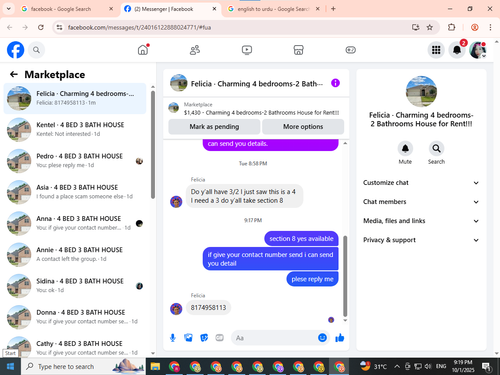Click the Mark as pending button
The image size is (500, 375).
pos(214,127)
